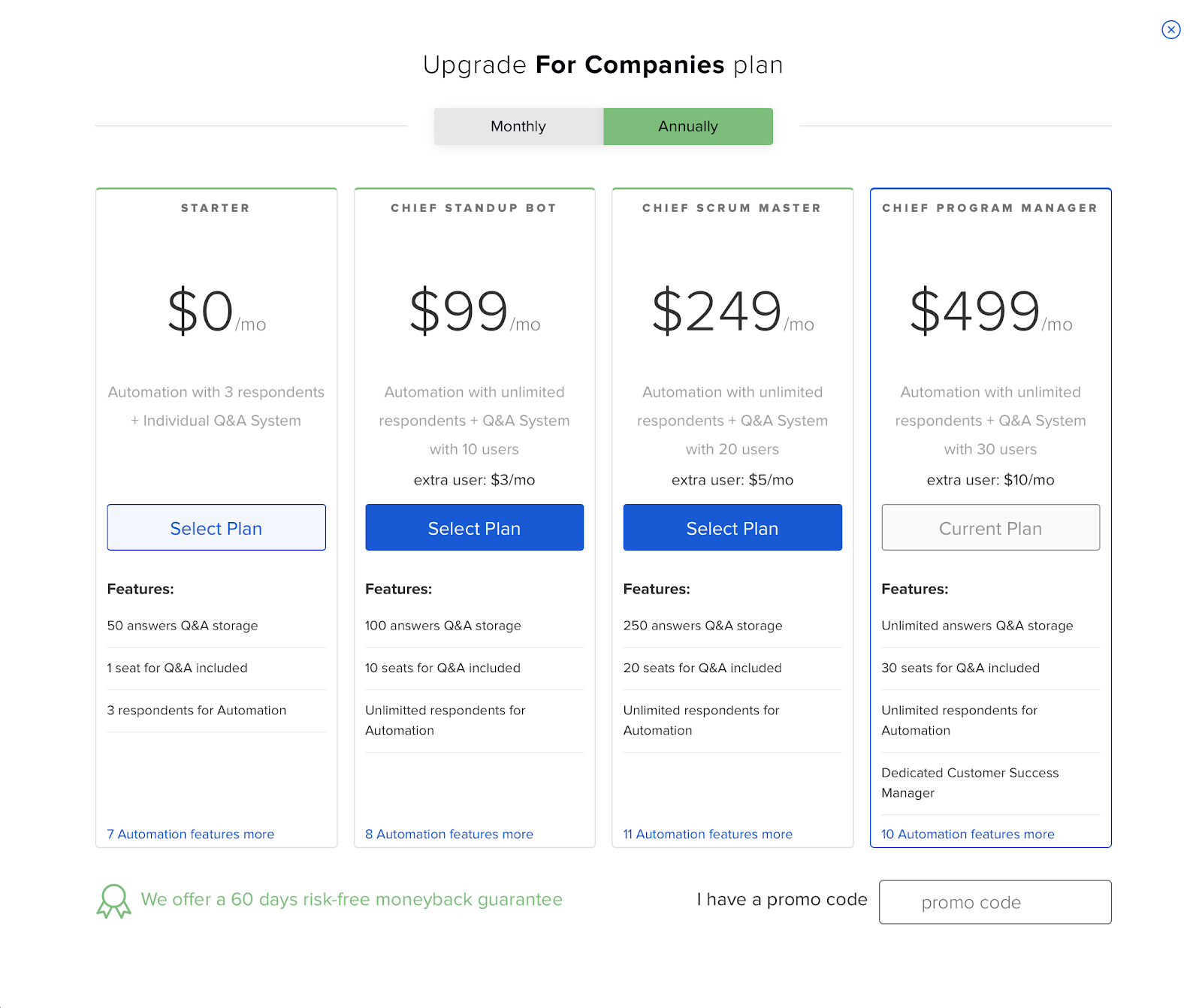Select the Starter plan button
1202x1008 pixels.
[216, 528]
